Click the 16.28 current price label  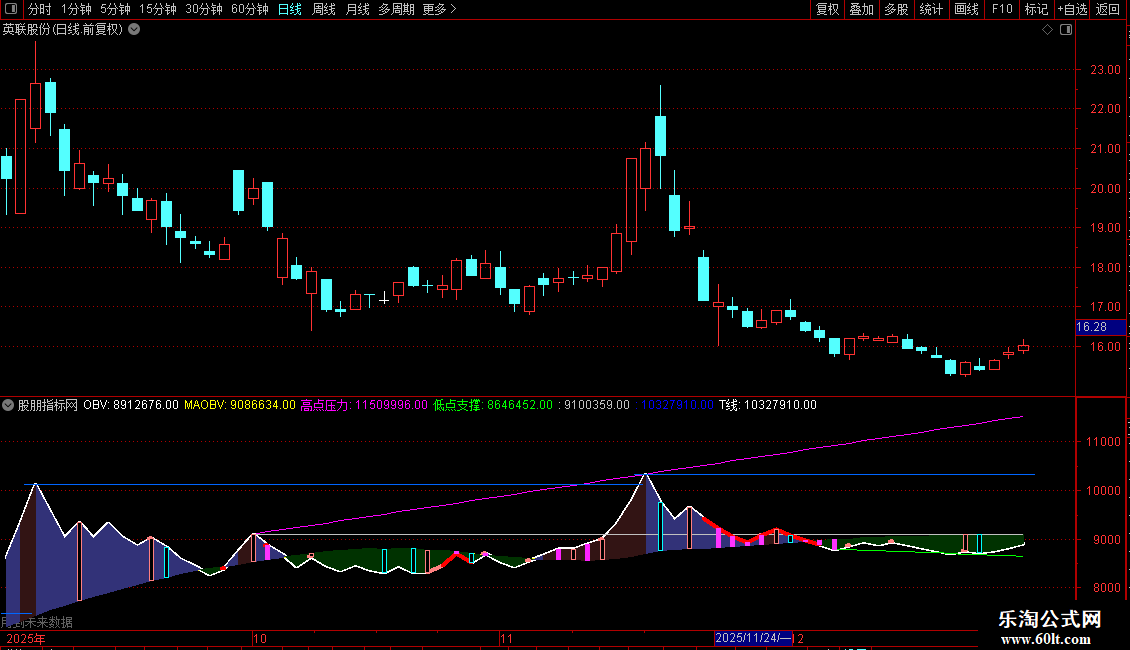pyautogui.click(x=1091, y=327)
